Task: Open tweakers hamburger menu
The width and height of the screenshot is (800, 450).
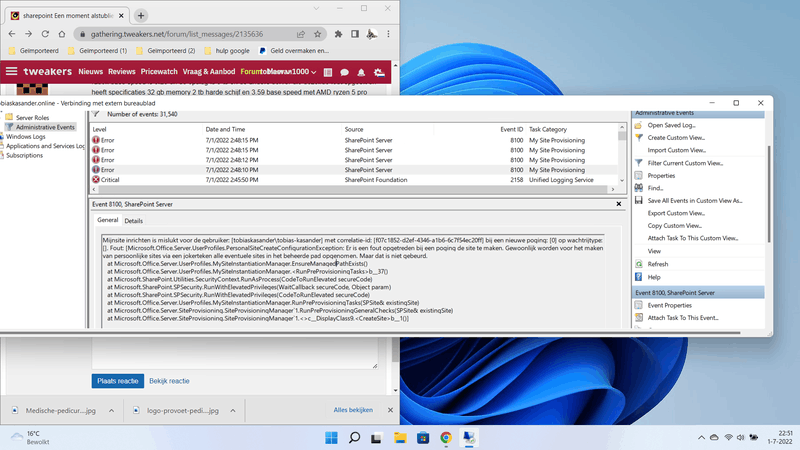Action: pyautogui.click(x=11, y=71)
